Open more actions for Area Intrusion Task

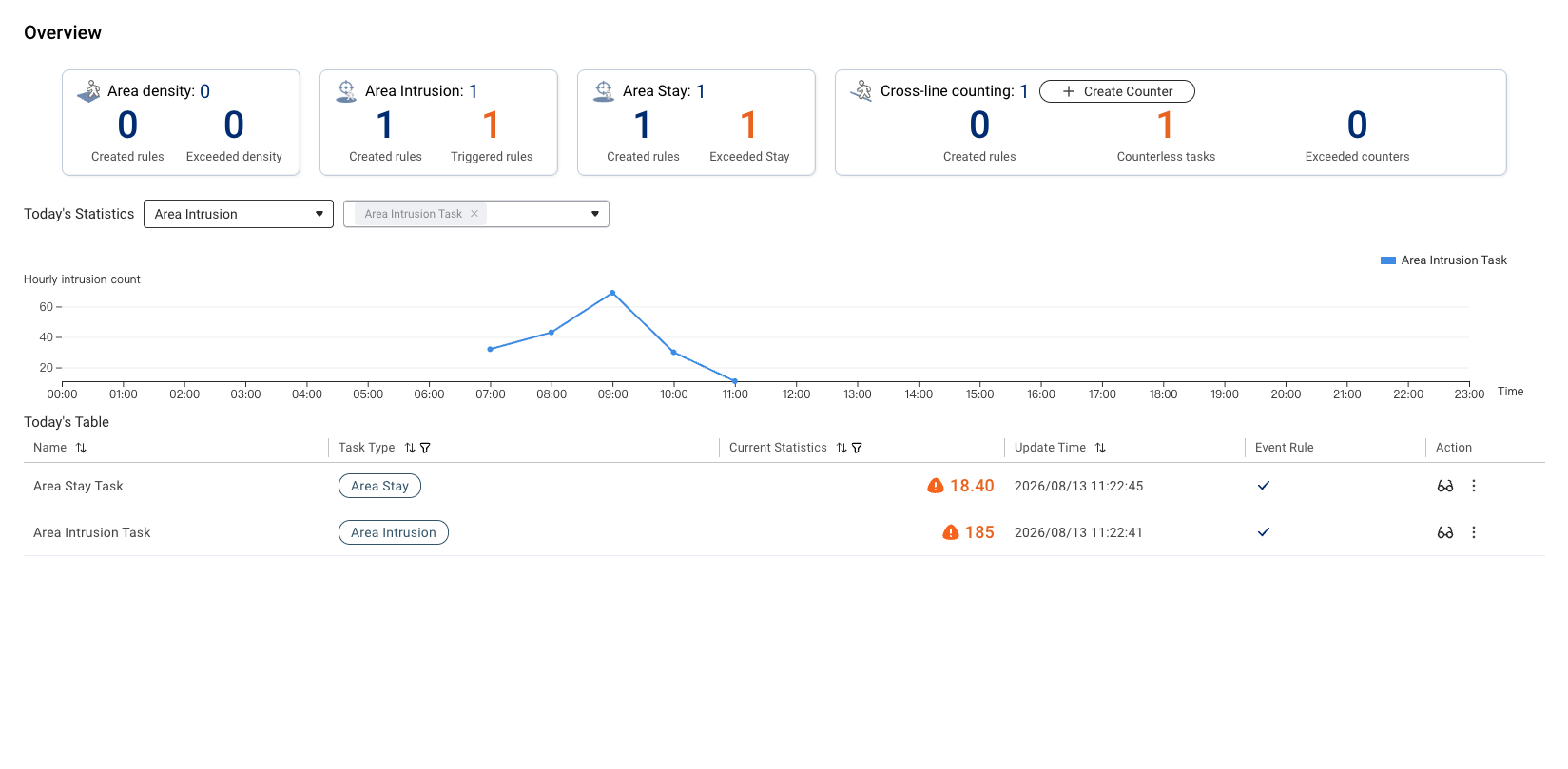pyautogui.click(x=1474, y=532)
